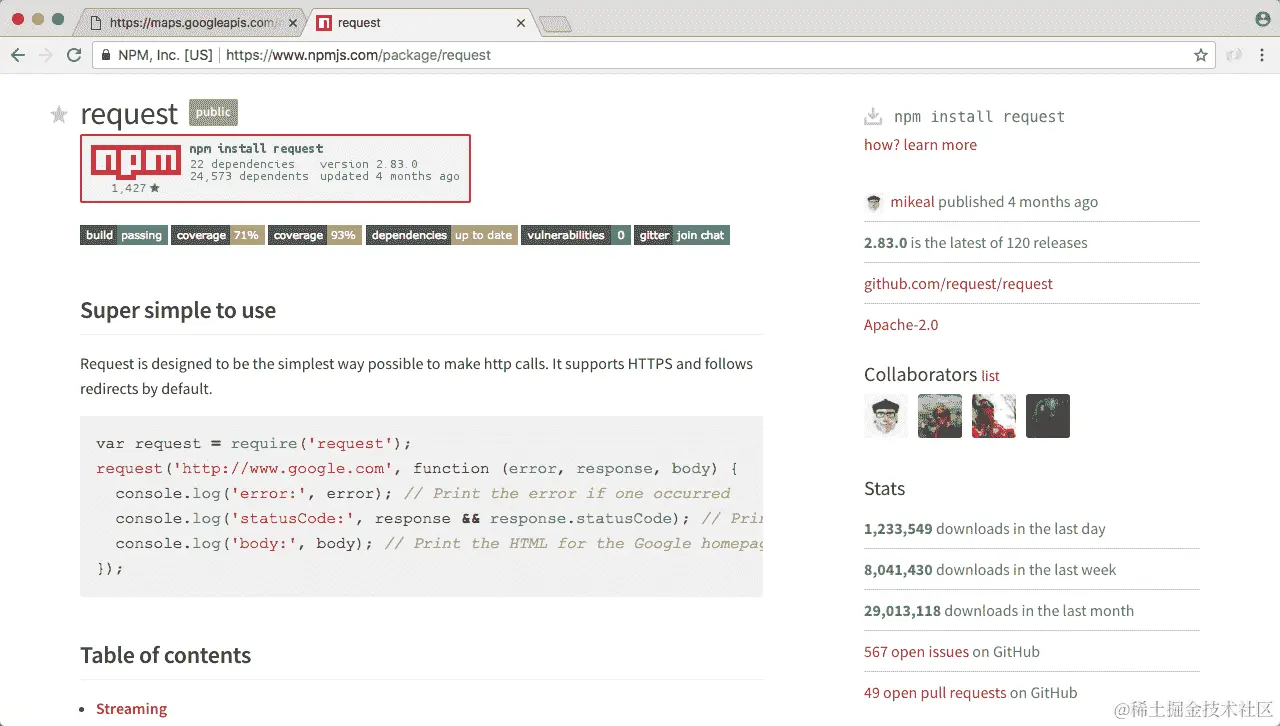The width and height of the screenshot is (1280, 726).
Task: Reload the page with refresh icon
Action: tap(74, 55)
